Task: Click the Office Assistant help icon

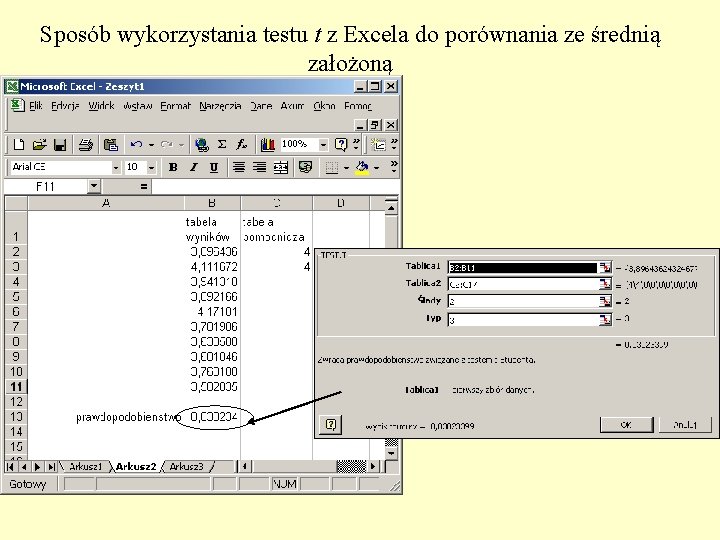Action: pyautogui.click(x=341, y=145)
